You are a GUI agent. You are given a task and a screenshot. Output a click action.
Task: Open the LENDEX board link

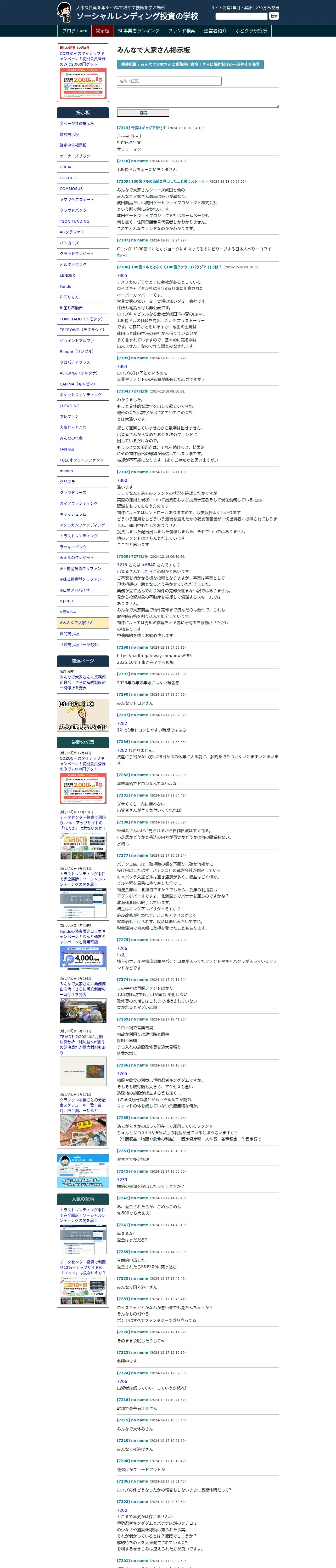point(83,276)
